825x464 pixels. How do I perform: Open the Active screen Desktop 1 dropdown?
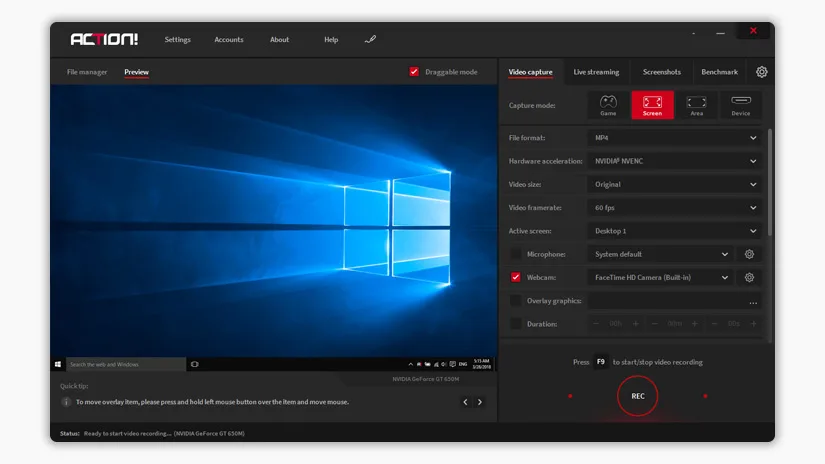coord(675,230)
